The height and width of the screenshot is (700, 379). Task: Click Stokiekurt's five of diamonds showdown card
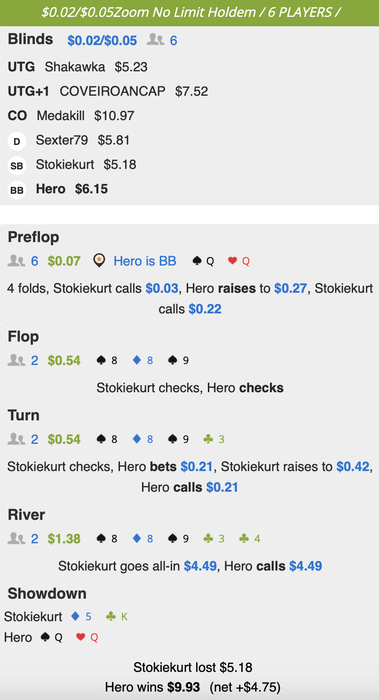81,617
